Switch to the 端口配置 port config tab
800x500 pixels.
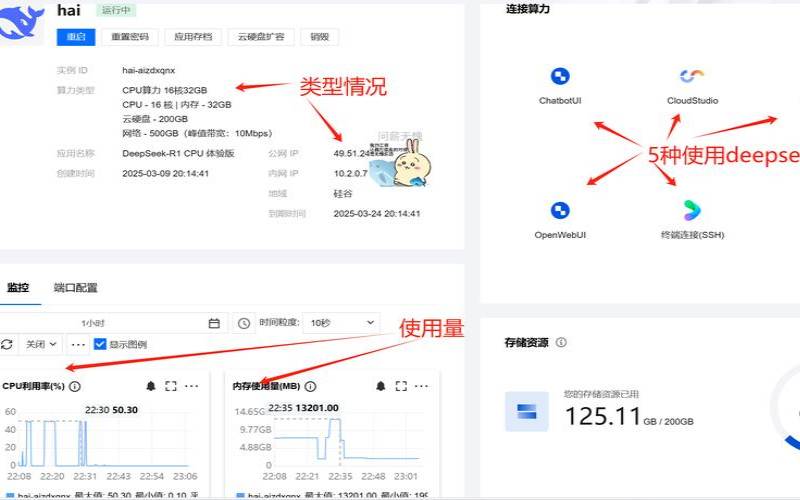click(76, 288)
